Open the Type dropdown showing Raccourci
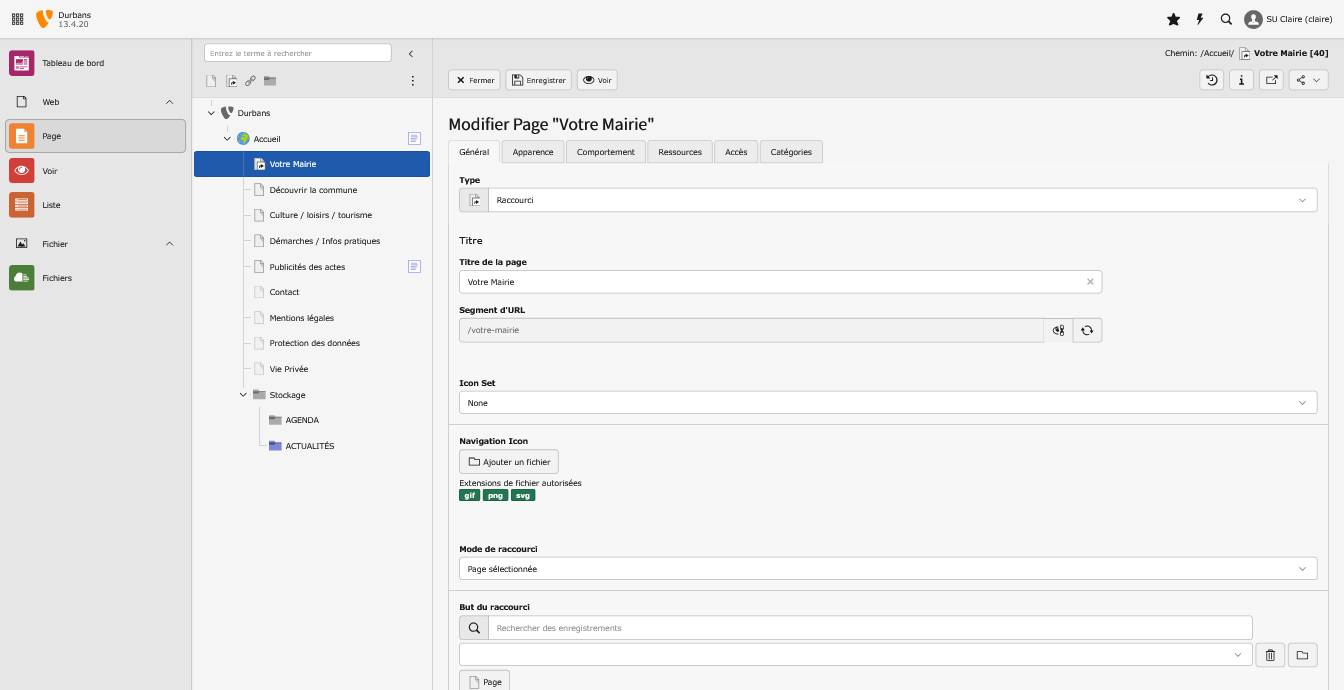 click(888, 200)
